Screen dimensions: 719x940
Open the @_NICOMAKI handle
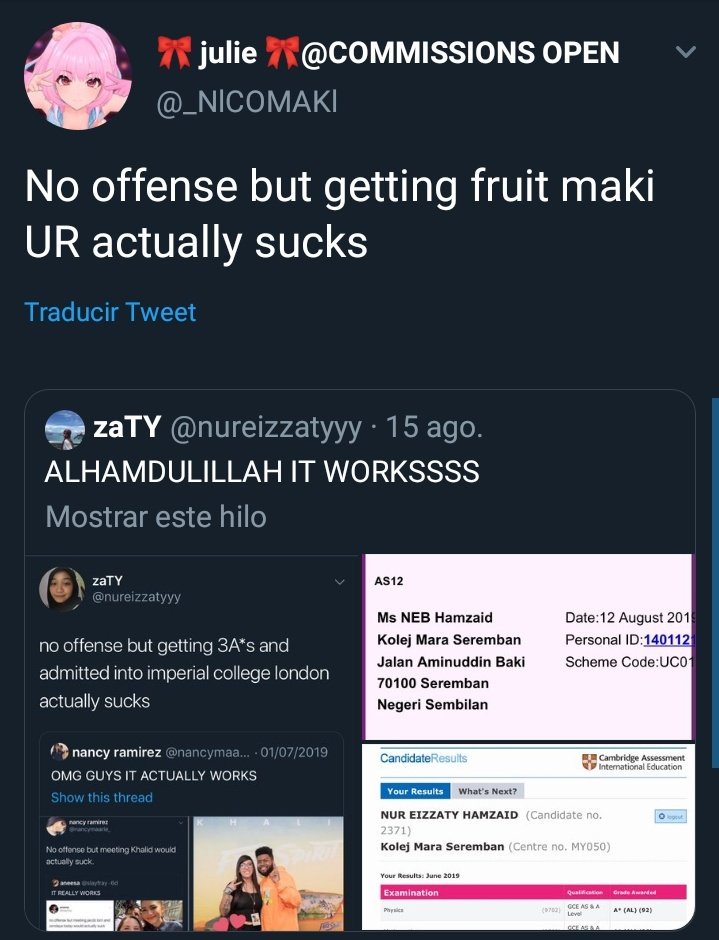coord(246,101)
